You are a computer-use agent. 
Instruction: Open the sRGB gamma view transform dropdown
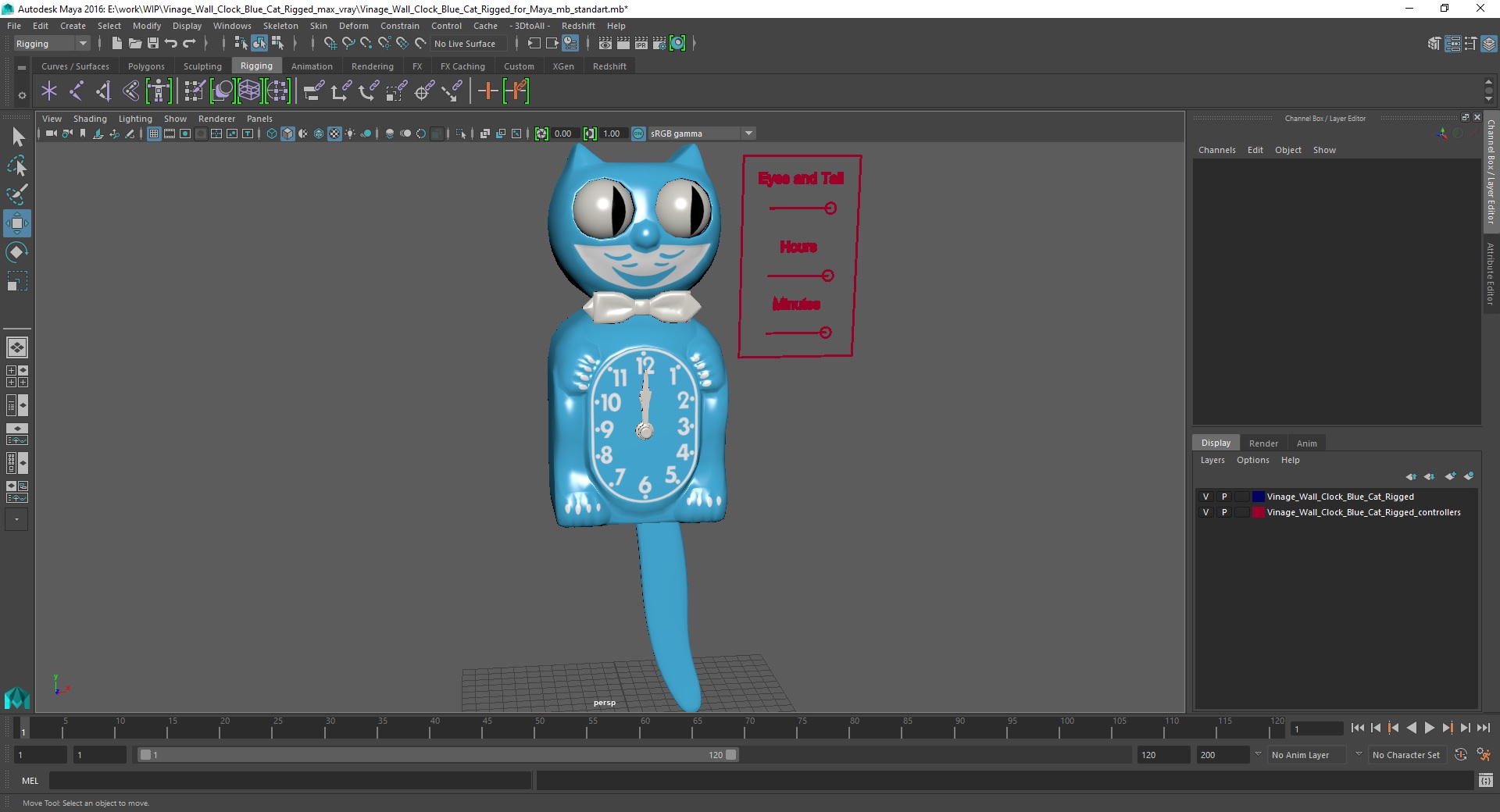tap(702, 134)
